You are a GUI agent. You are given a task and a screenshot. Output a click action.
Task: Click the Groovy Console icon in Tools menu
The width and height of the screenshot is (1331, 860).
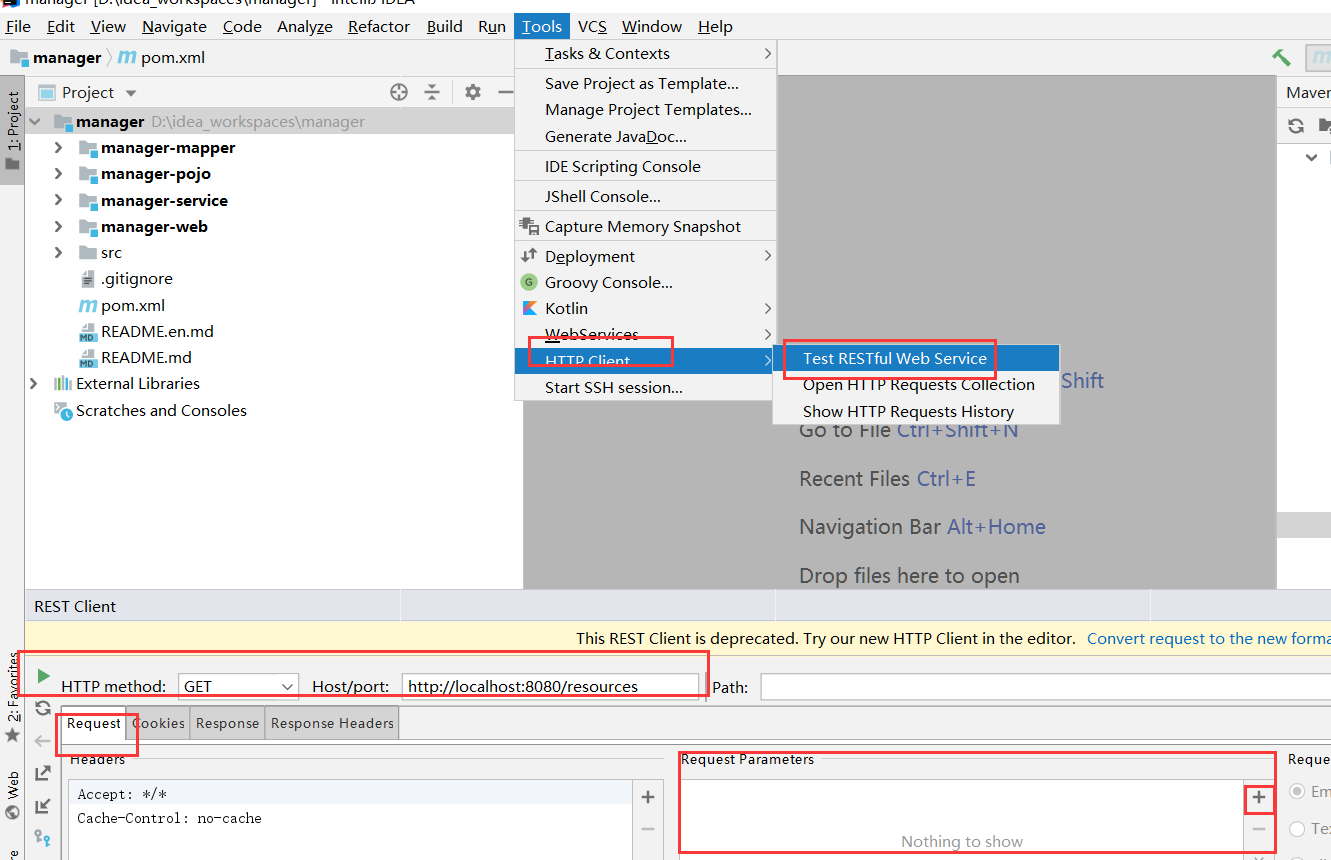[x=529, y=282]
